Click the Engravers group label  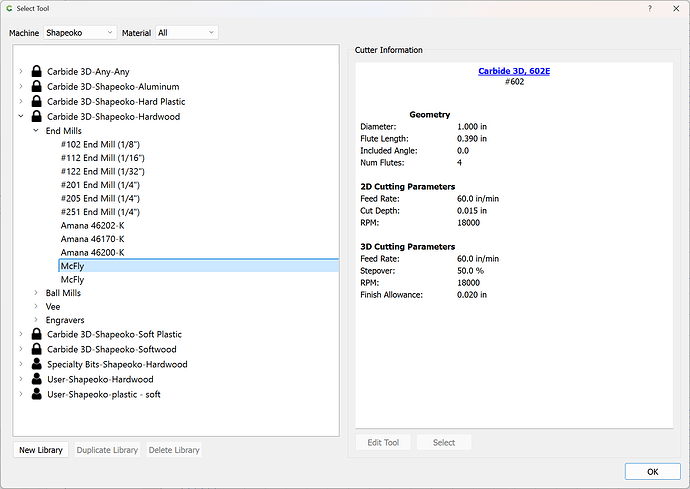point(65,320)
